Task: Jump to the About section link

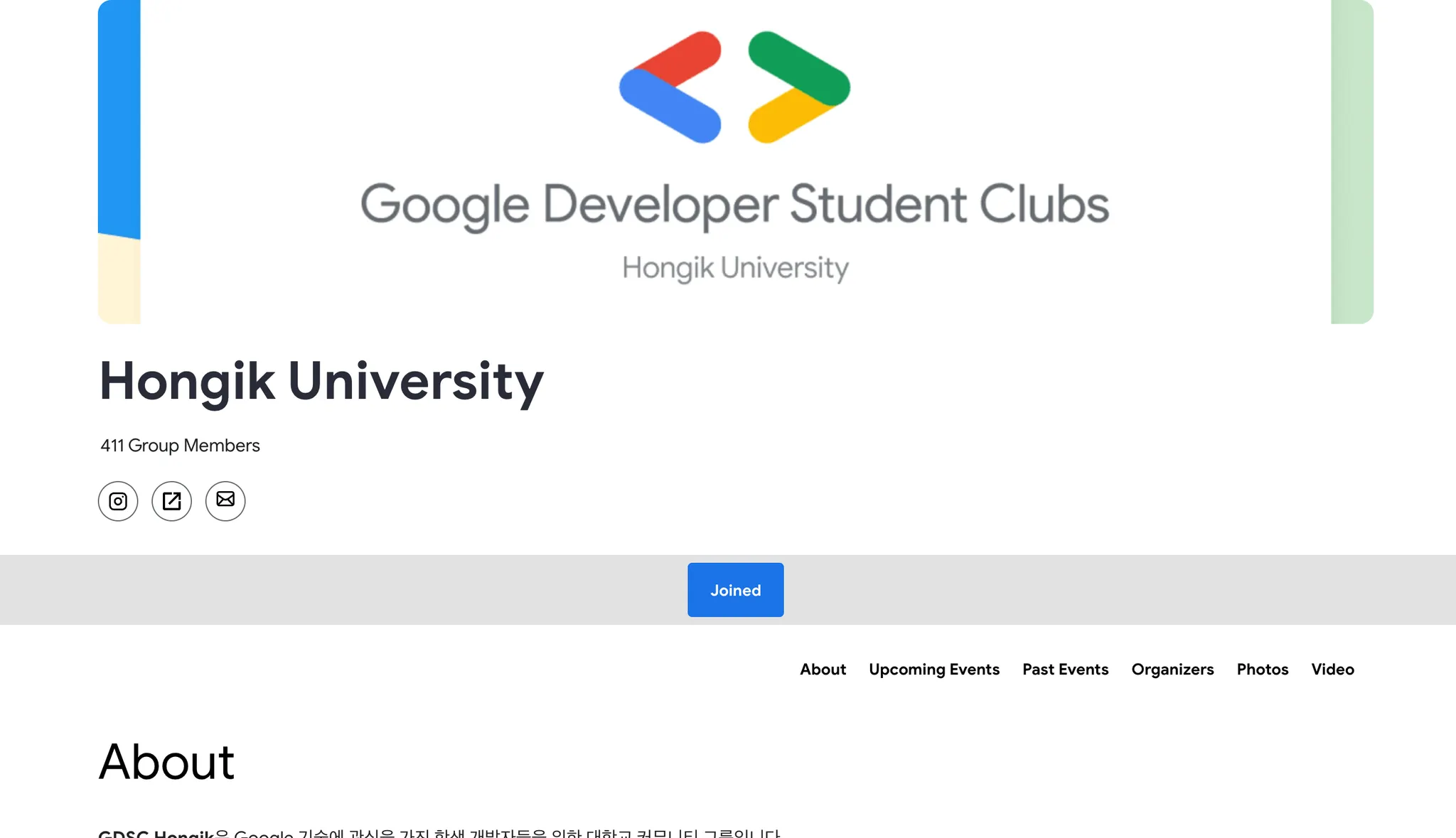Action: click(823, 670)
